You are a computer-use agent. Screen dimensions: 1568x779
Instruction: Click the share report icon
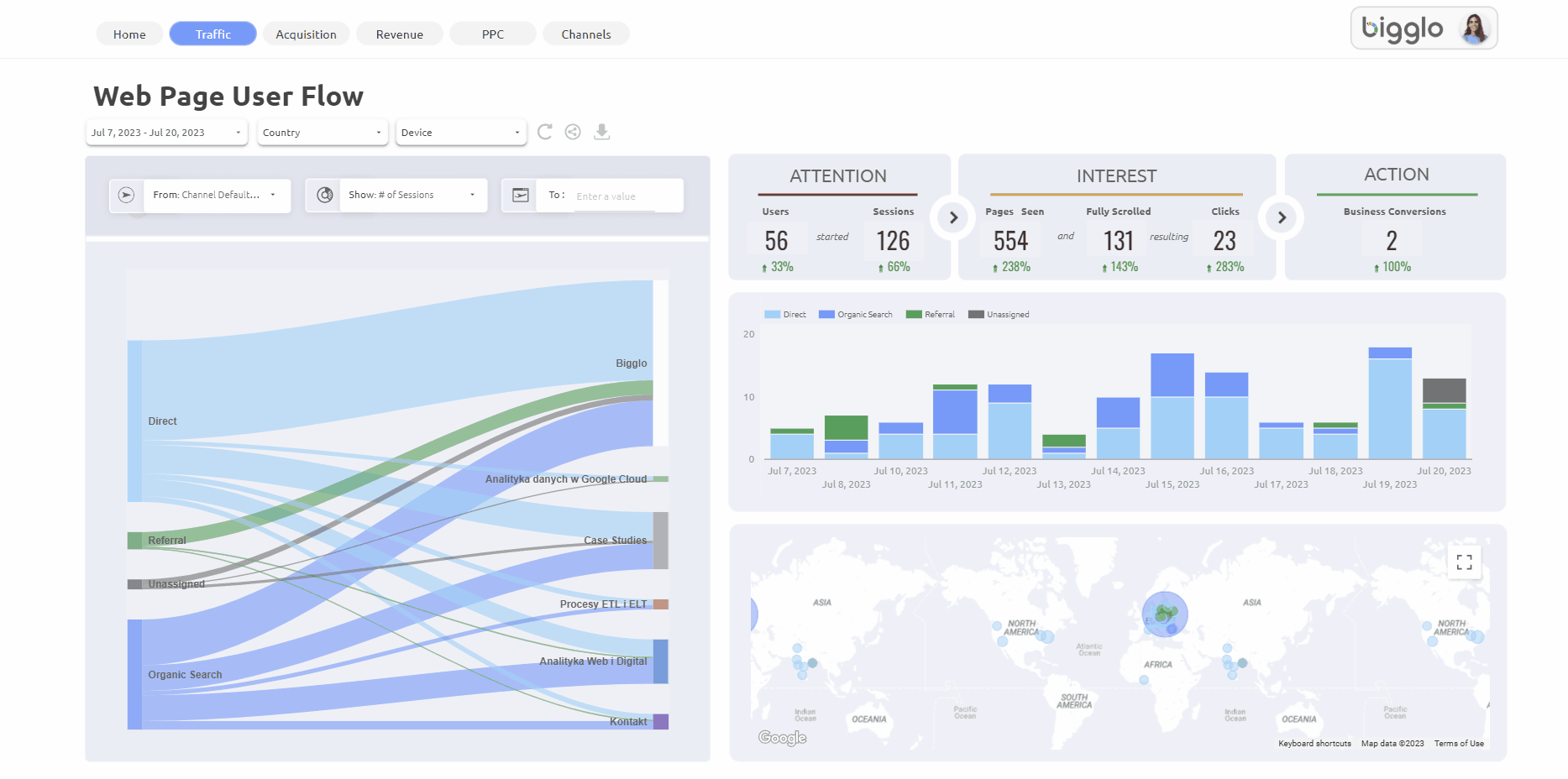click(x=573, y=132)
